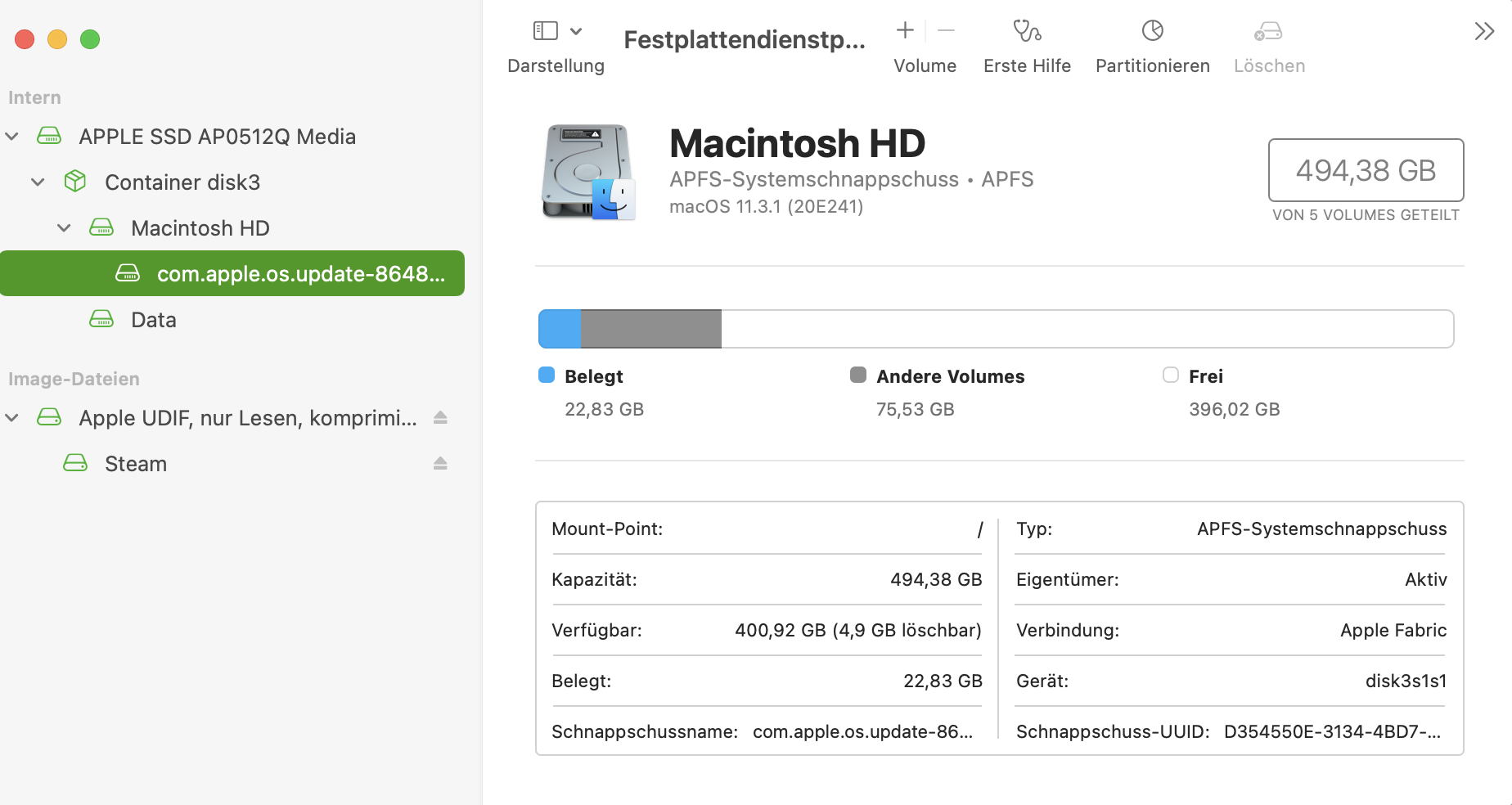
Task: Click the Image-Dateien sidebar section header
Action: [74, 380]
